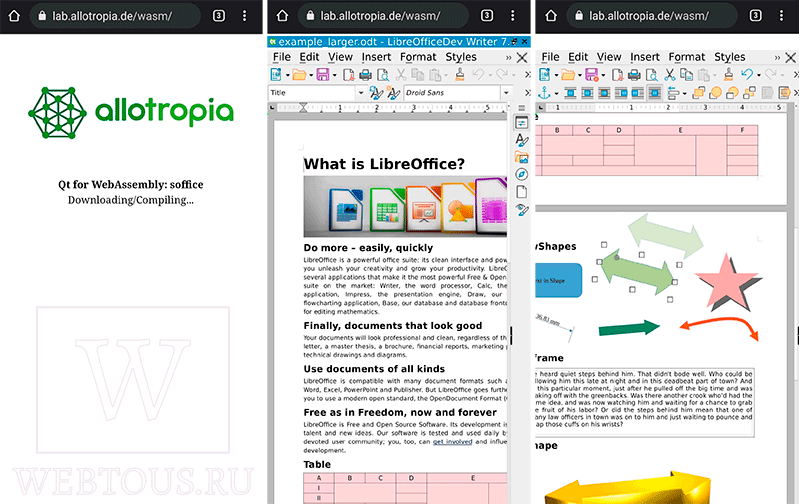The width and height of the screenshot is (799, 504).
Task: Click New document icon in example_larger.odt window
Action: coord(276,75)
